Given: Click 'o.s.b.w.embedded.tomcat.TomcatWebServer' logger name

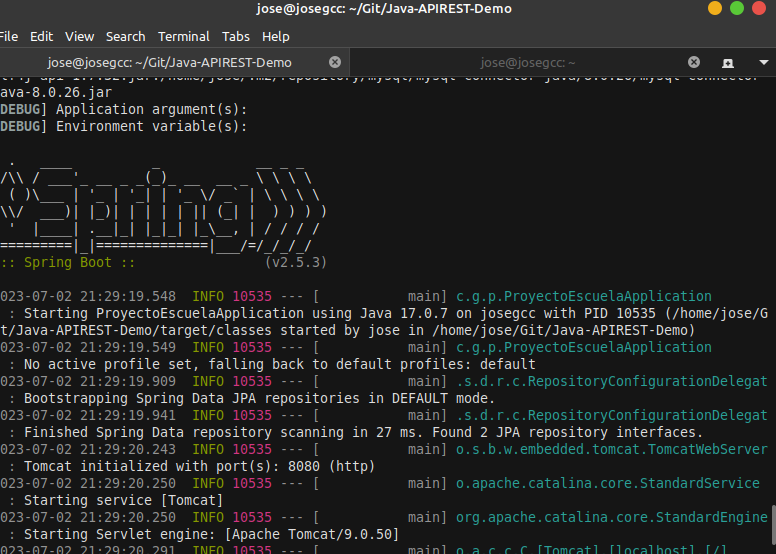Looking at the screenshot, I should 612,449.
